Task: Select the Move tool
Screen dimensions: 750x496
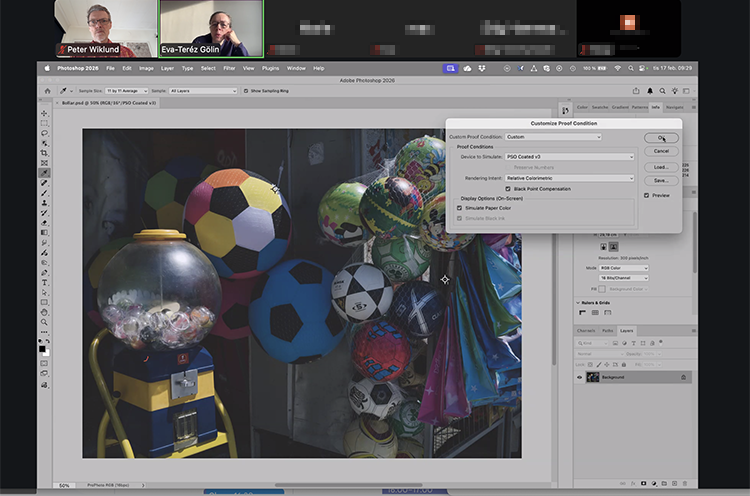Action: (44, 114)
